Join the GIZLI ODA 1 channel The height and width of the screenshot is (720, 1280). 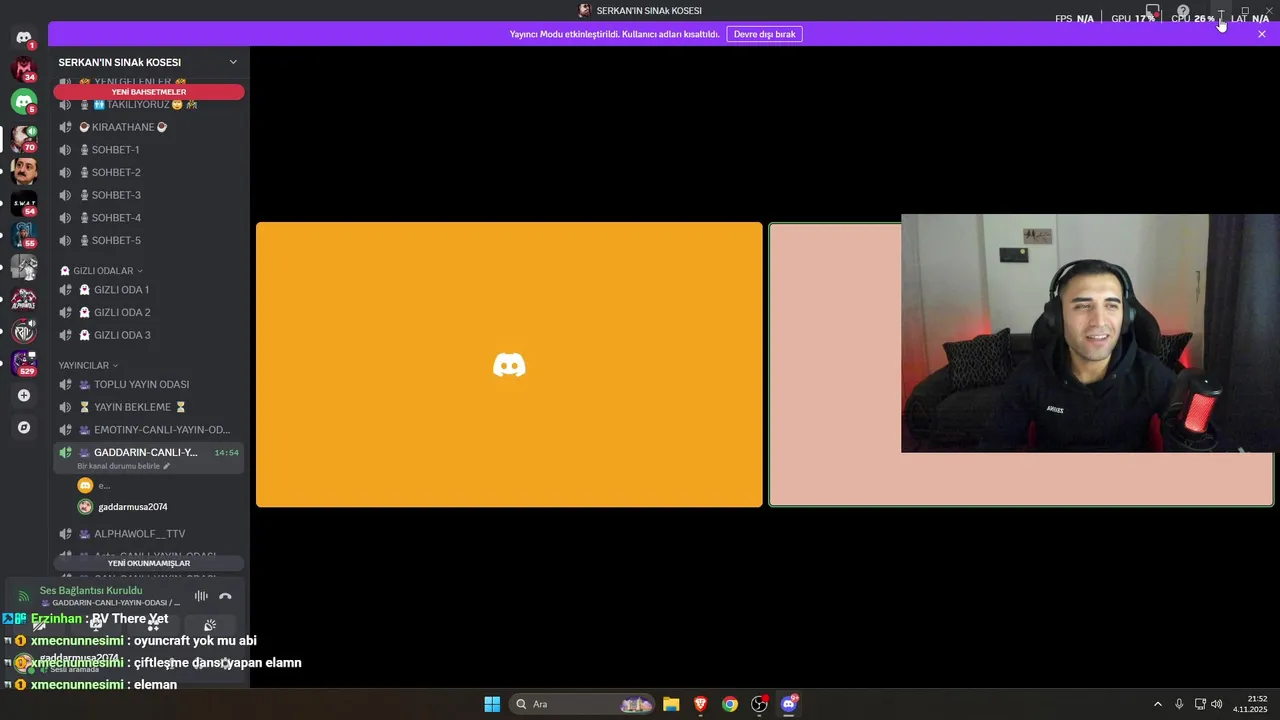(148, 290)
